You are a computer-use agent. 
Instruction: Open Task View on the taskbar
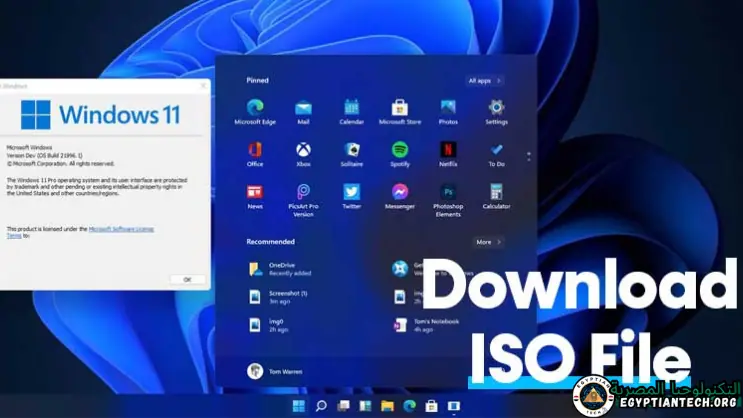(343, 406)
